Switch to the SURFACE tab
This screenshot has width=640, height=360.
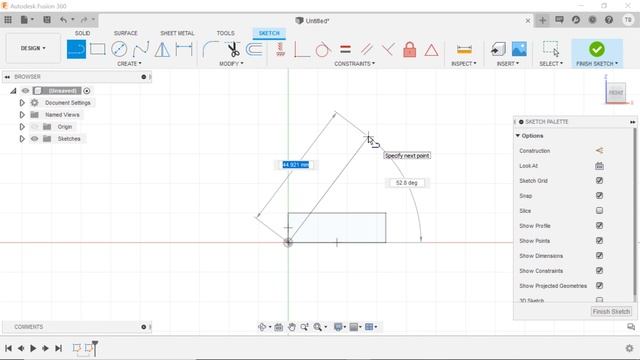tap(126, 33)
